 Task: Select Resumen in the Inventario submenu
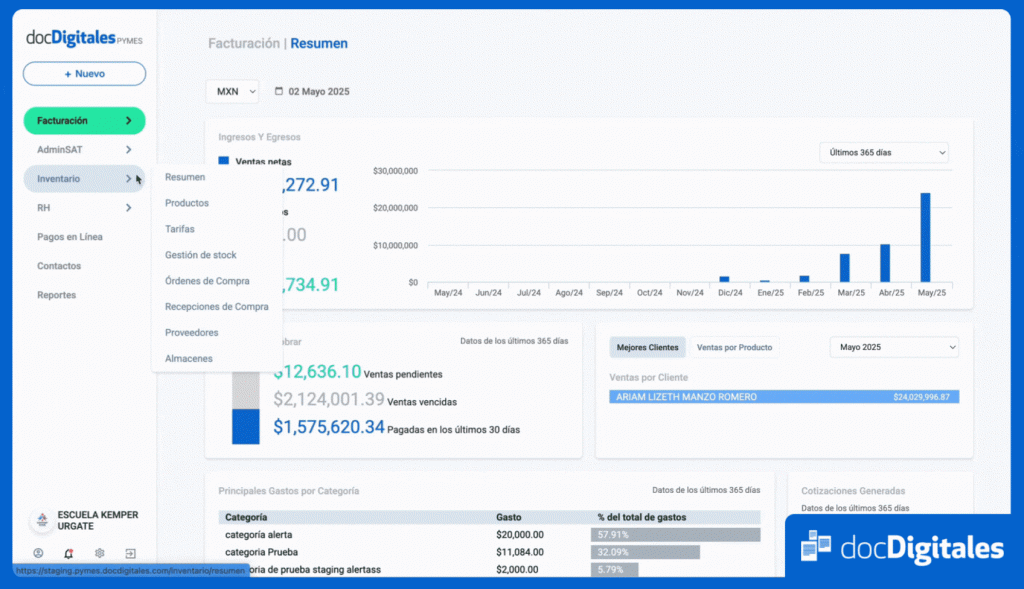click(185, 177)
